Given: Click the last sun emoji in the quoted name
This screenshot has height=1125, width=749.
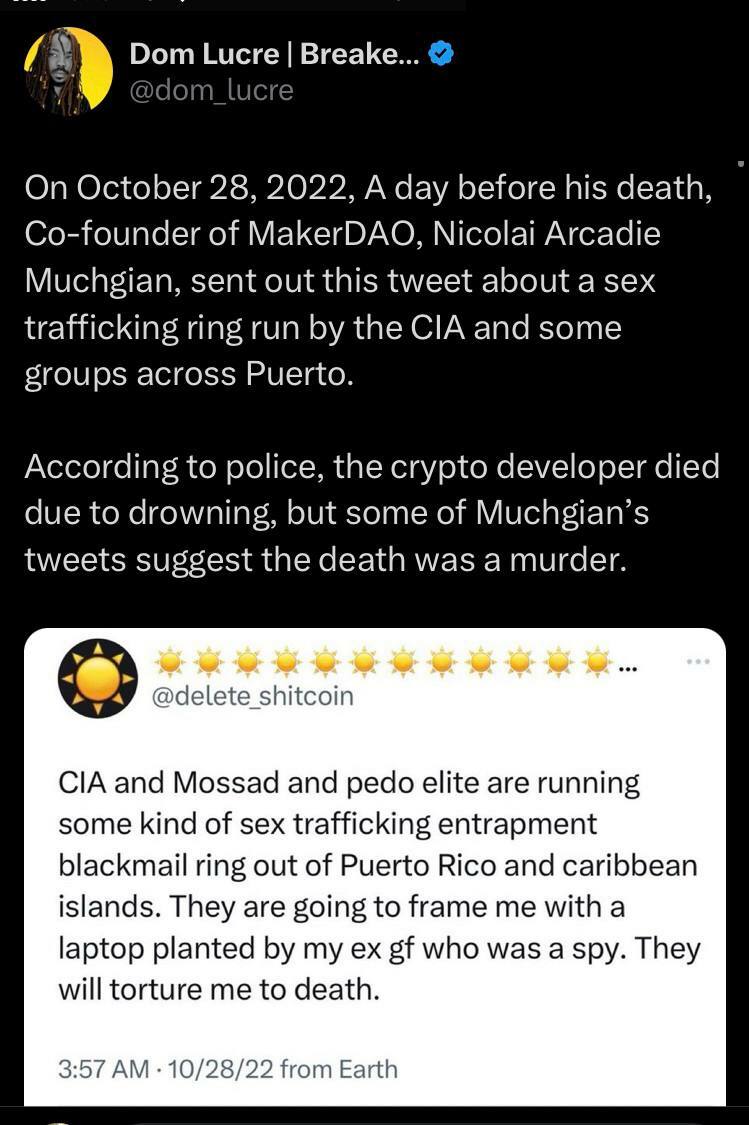Looking at the screenshot, I should coord(597,661).
